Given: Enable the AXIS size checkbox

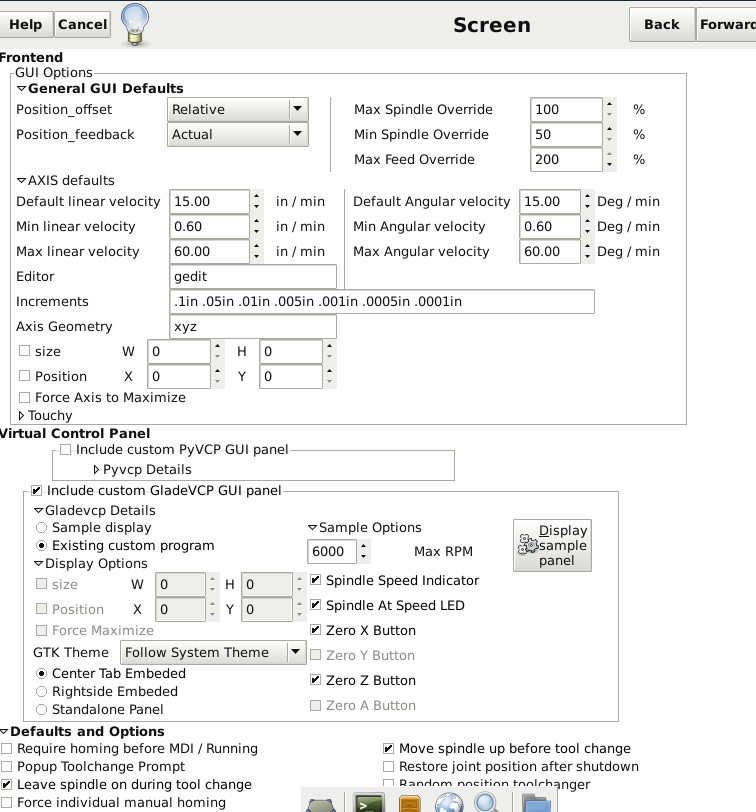Looking at the screenshot, I should [24, 351].
